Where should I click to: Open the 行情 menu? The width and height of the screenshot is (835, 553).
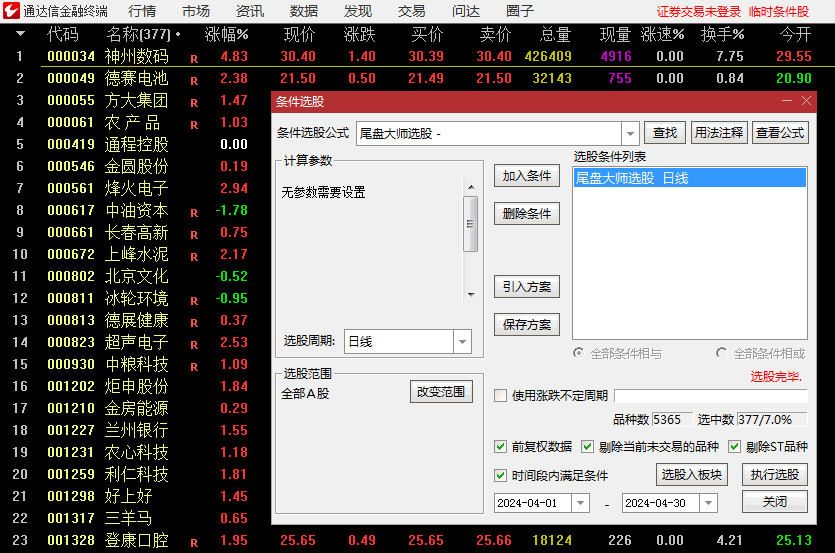pos(142,11)
